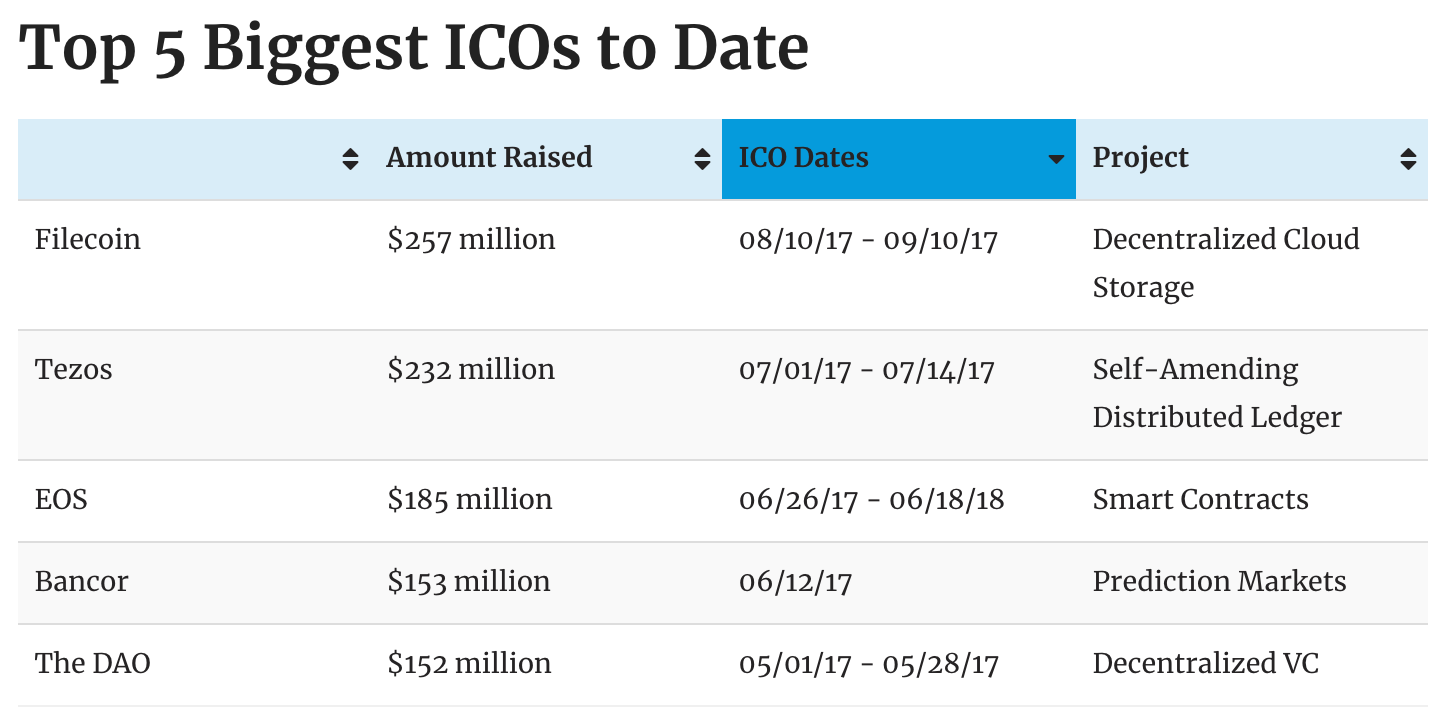Screen dimensions: 1450x726
Task: Click the $232 million amount cell
Action: click(x=471, y=370)
